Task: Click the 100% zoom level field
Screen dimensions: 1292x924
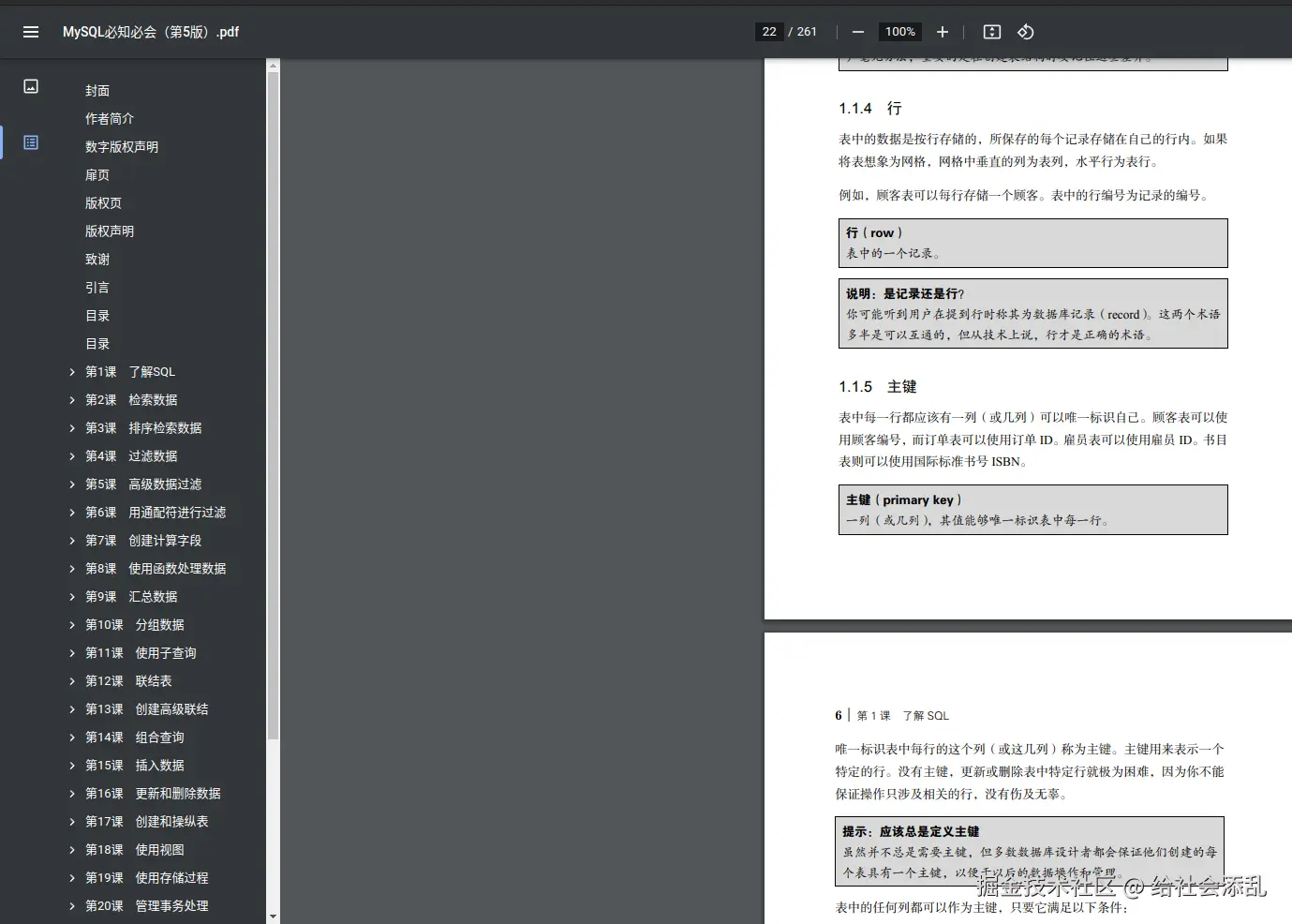Action: [x=899, y=32]
